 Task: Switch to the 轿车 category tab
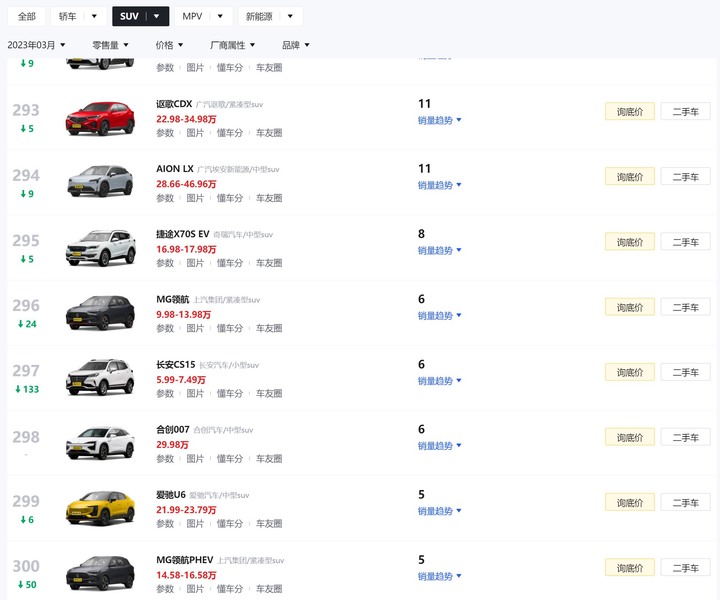[68, 17]
